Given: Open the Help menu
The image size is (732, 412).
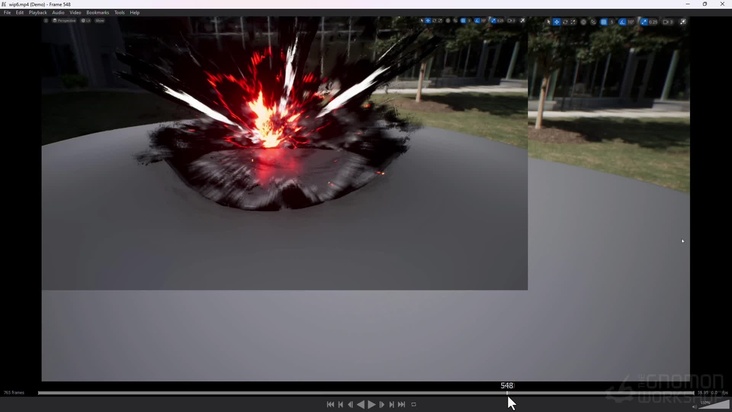Looking at the screenshot, I should [134, 13].
